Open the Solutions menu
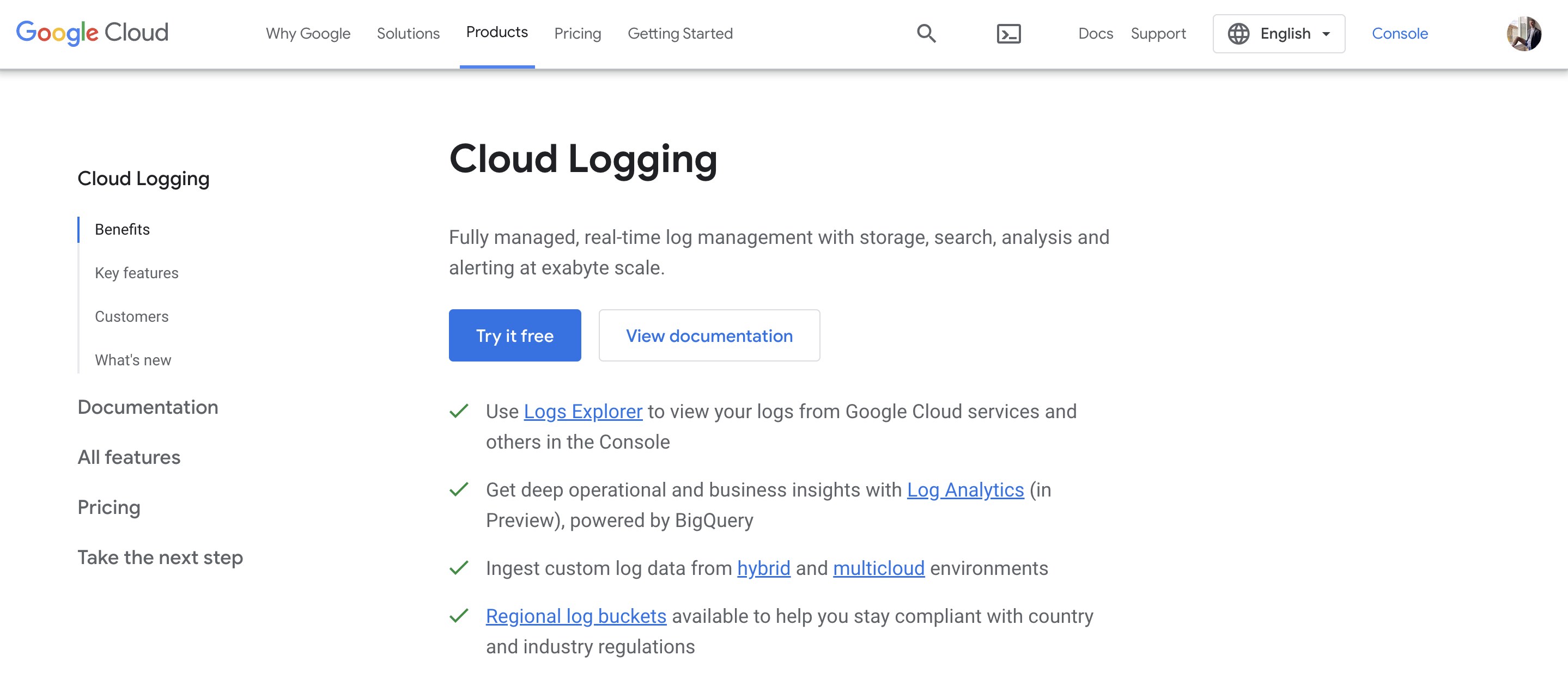Viewport: 1568px width, 686px height. pyautogui.click(x=408, y=33)
